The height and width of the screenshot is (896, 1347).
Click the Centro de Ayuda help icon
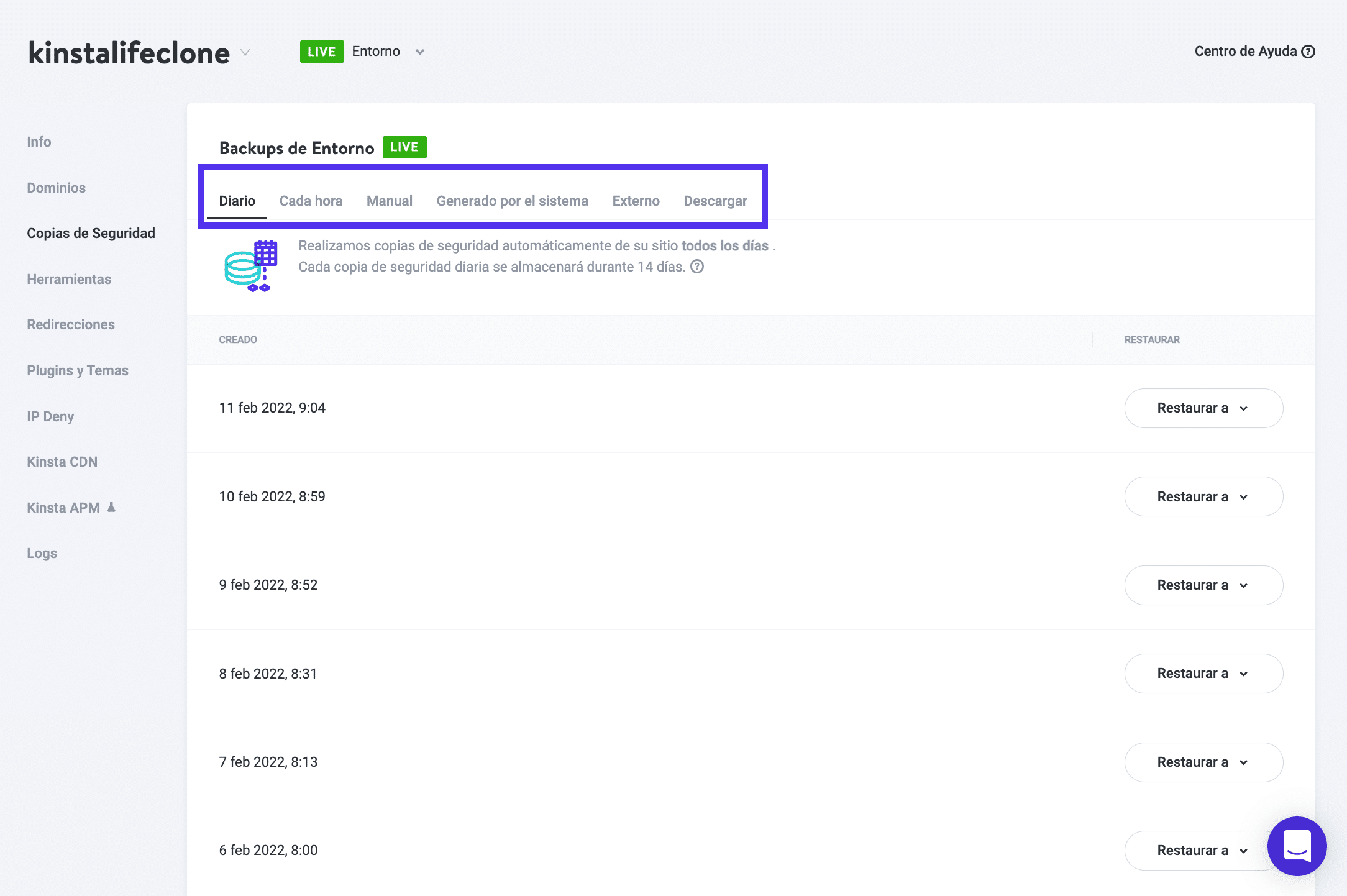(1308, 52)
